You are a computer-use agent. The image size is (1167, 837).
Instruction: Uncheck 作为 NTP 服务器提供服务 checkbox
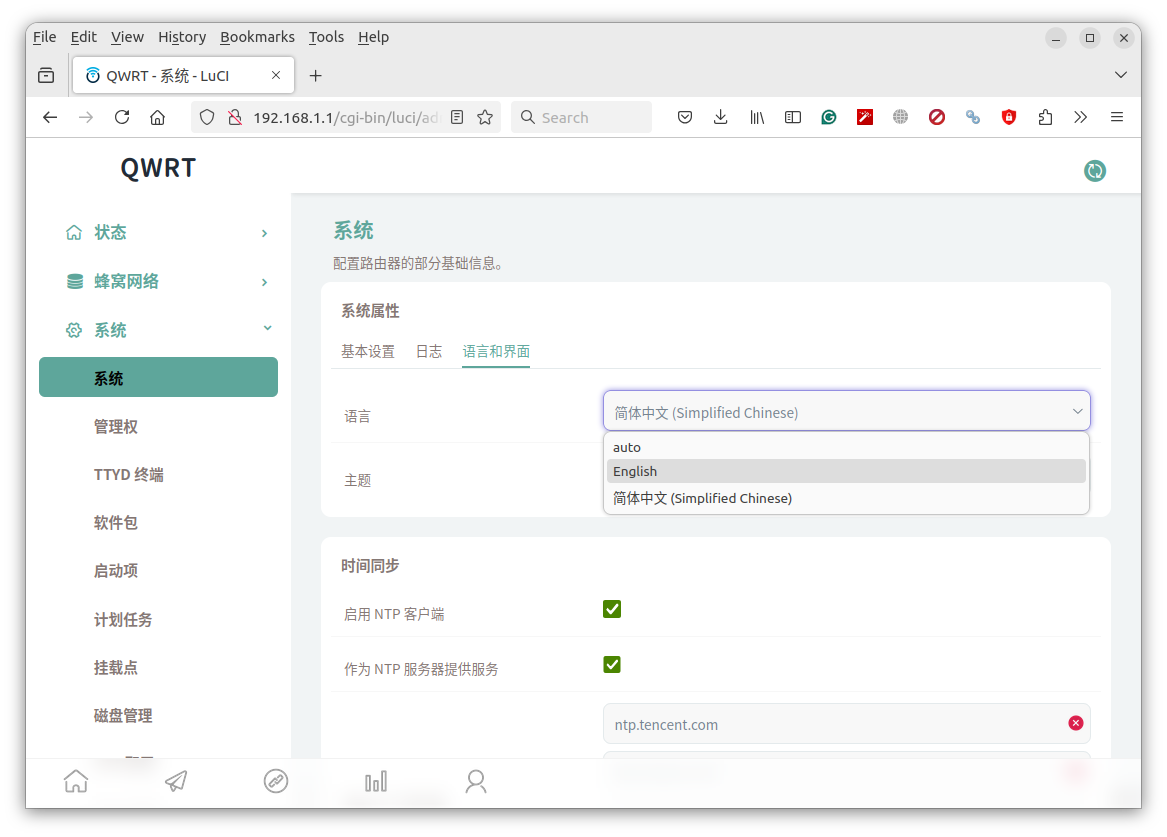pos(612,664)
